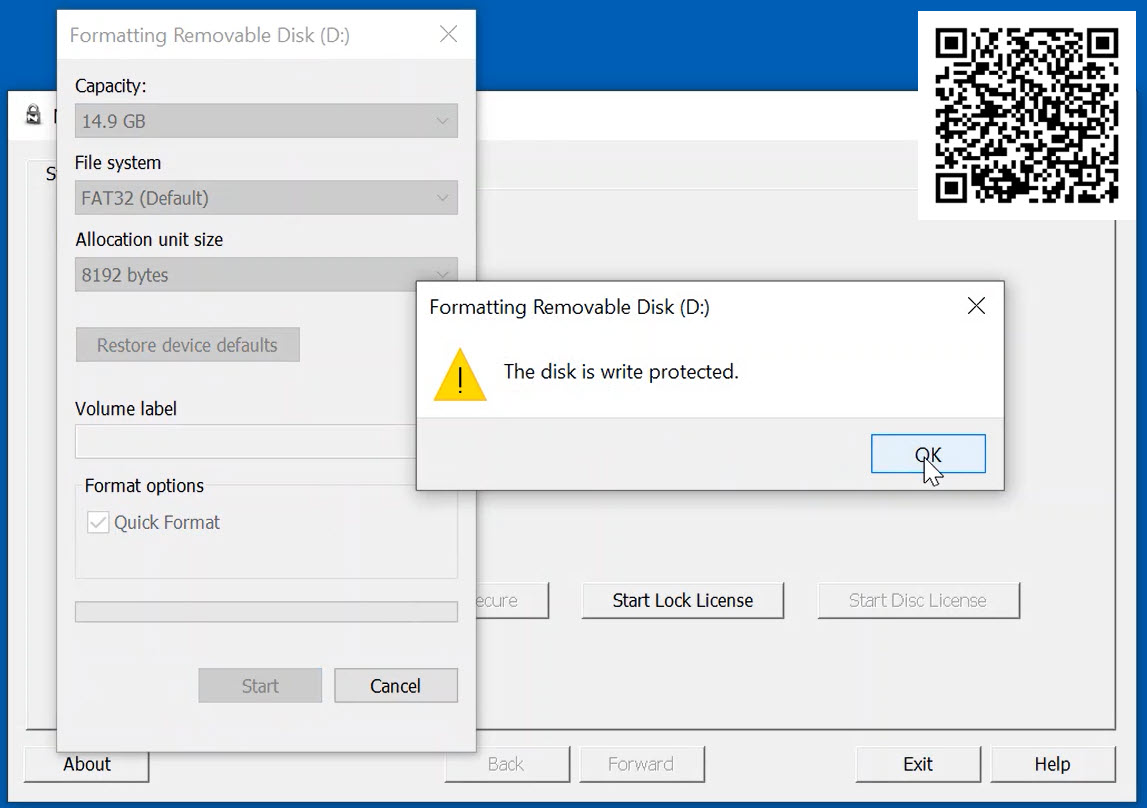This screenshot has width=1147, height=808.
Task: Cancel the formatting dialog
Action: point(396,685)
